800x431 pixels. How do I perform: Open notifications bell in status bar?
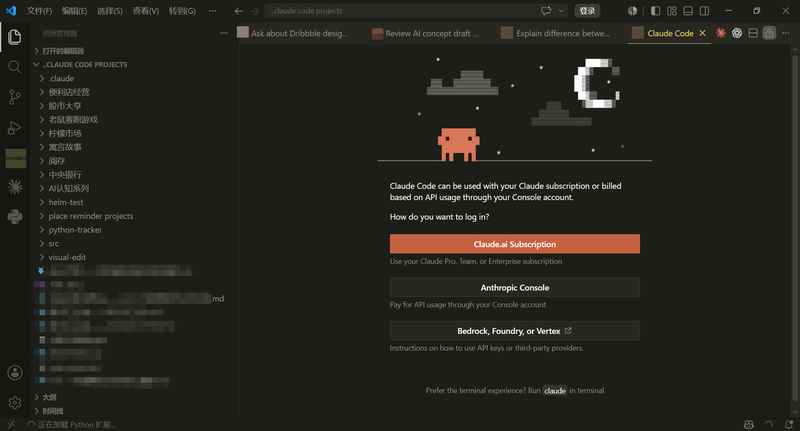[x=789, y=424]
